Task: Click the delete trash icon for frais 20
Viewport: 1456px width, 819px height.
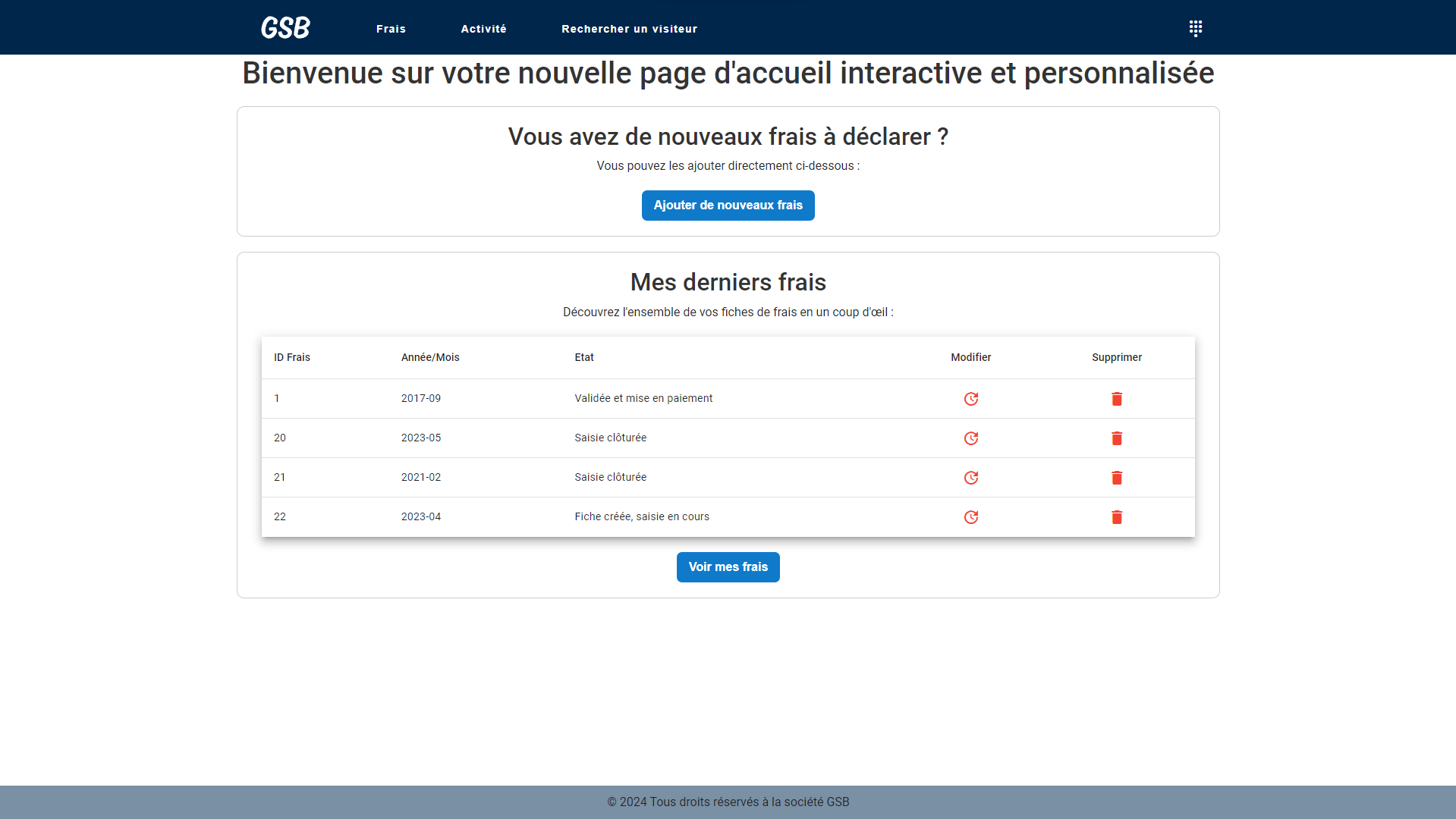Action: 1116,438
